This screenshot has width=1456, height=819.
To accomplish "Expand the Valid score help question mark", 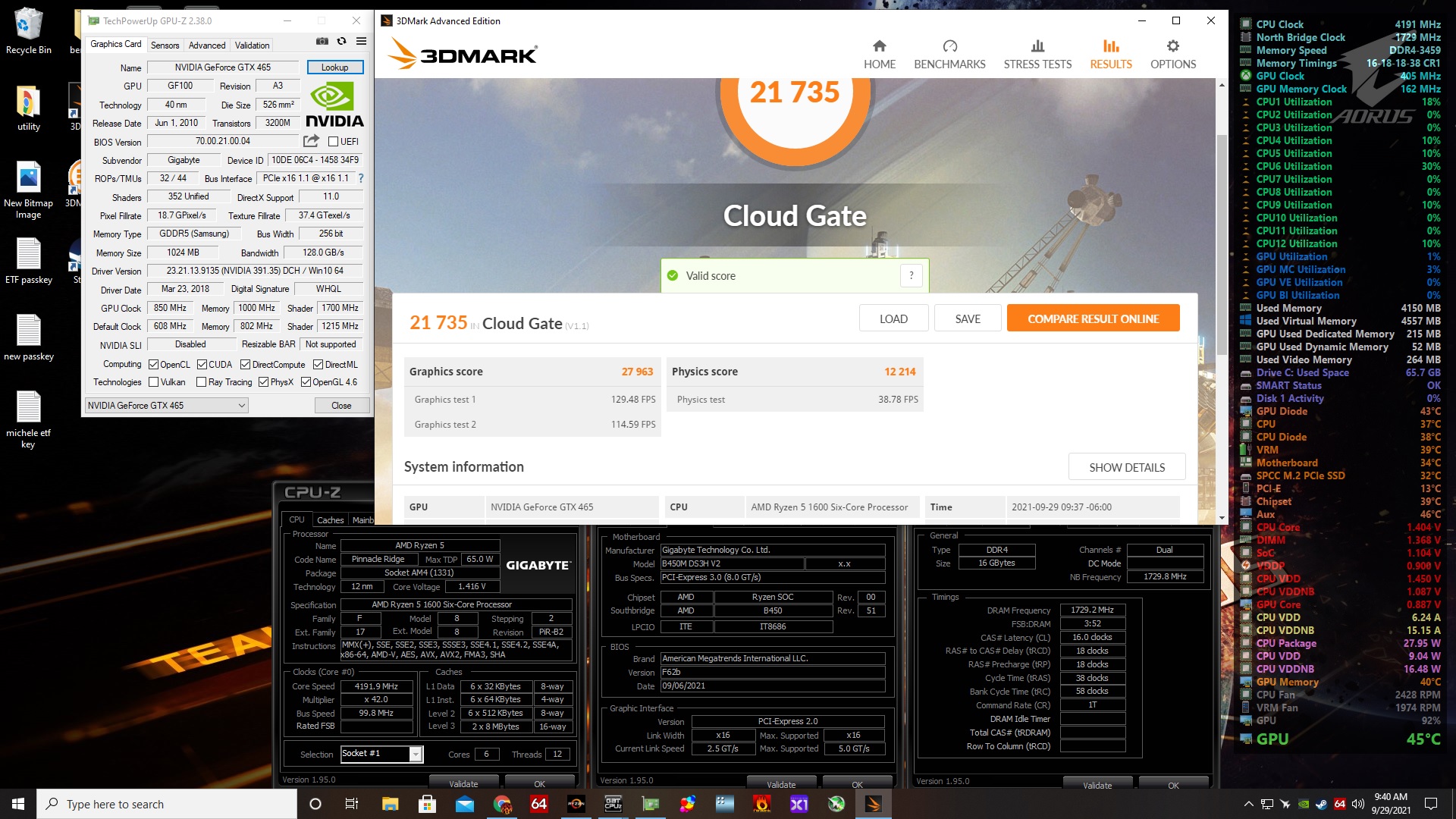I will tap(912, 276).
